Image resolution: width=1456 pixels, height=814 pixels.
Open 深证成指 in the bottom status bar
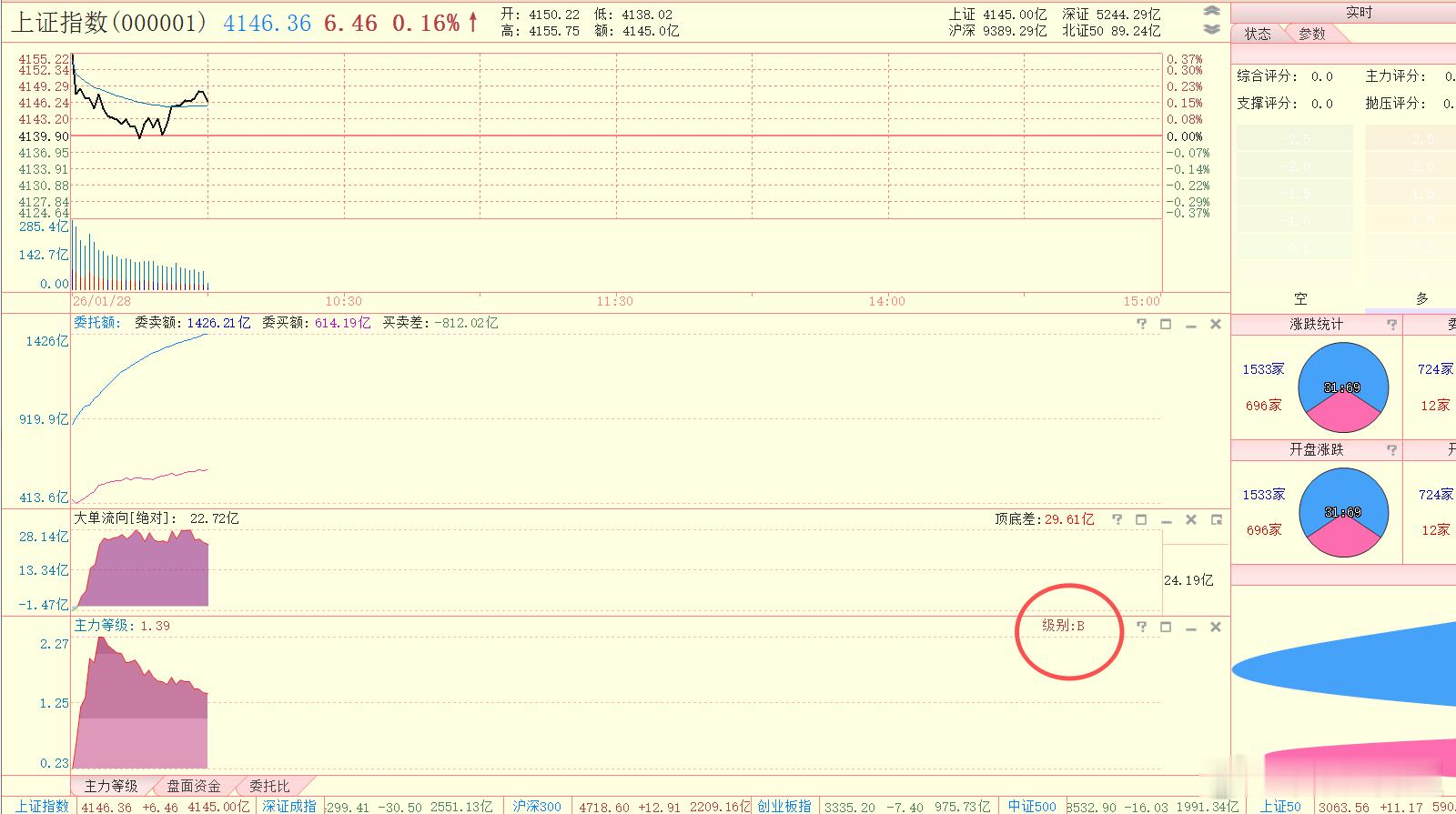coord(289,806)
